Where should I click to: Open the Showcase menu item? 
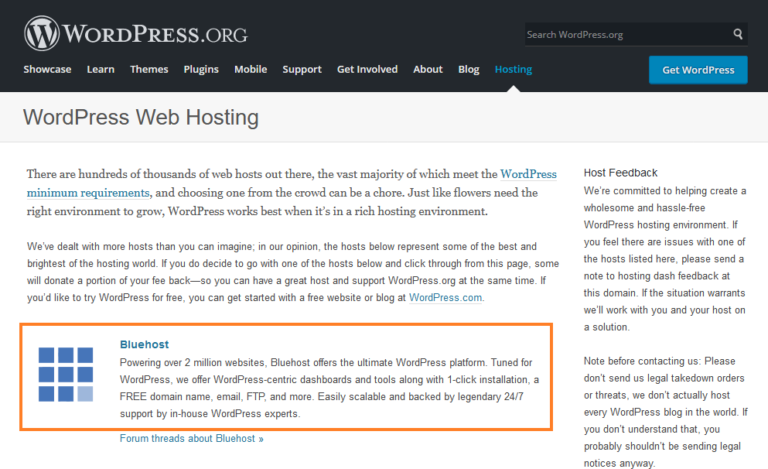pyautogui.click(x=48, y=70)
